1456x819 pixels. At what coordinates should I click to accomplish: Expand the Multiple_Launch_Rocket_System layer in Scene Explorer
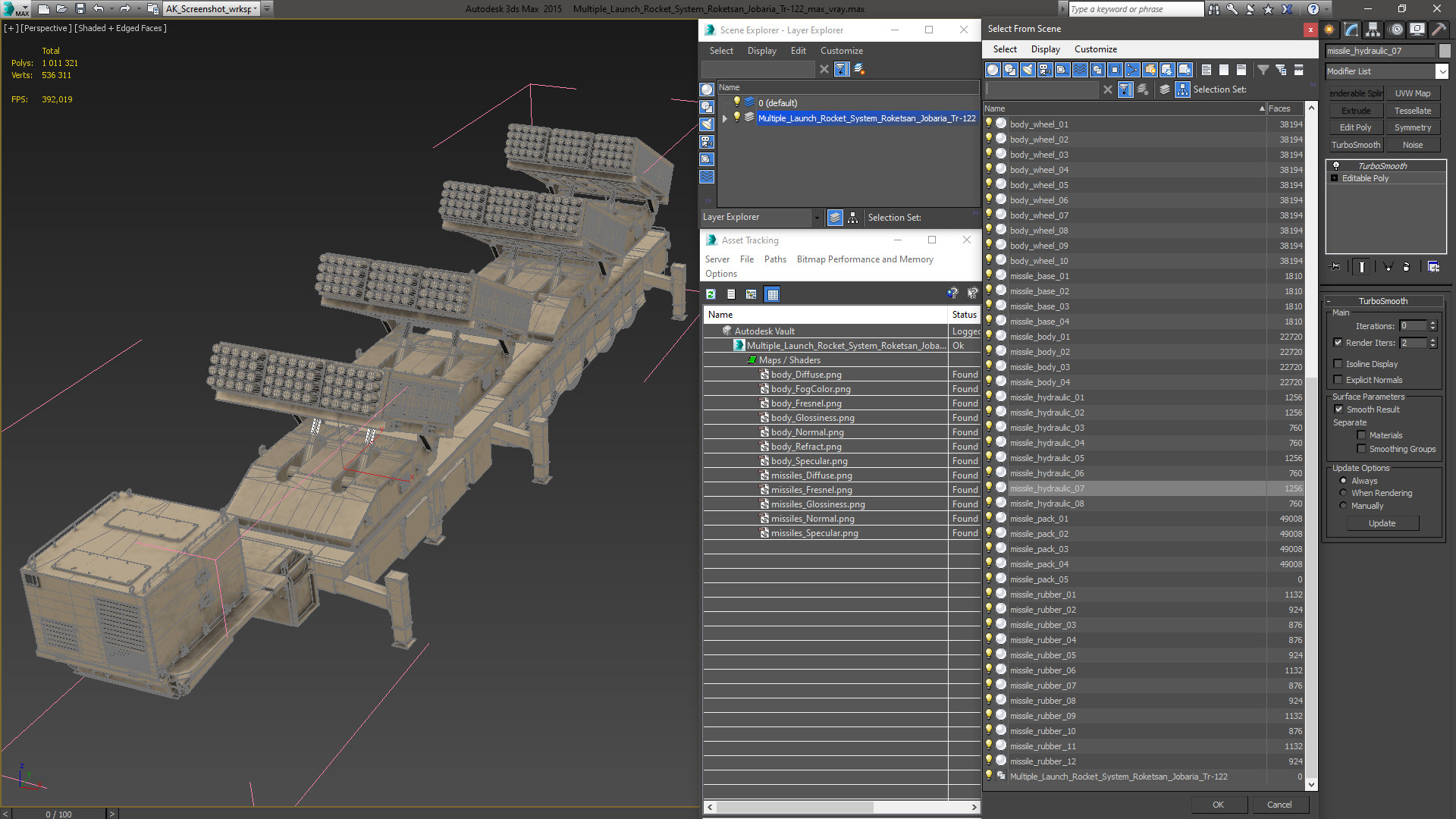[x=724, y=118]
